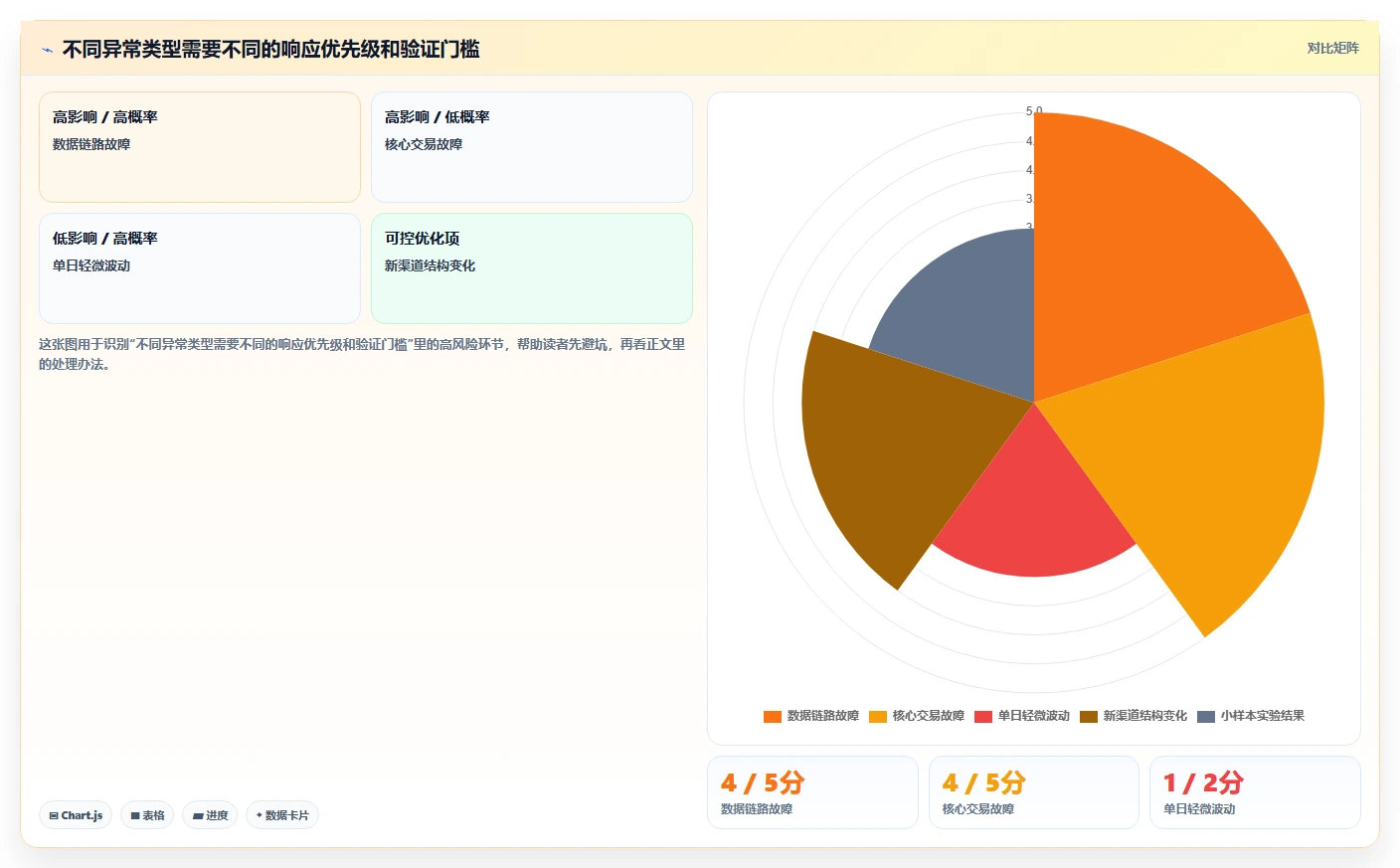Click the 核心交易故障 text in the card
Viewport: 1400px width, 868px height.
pyautogui.click(x=424, y=144)
